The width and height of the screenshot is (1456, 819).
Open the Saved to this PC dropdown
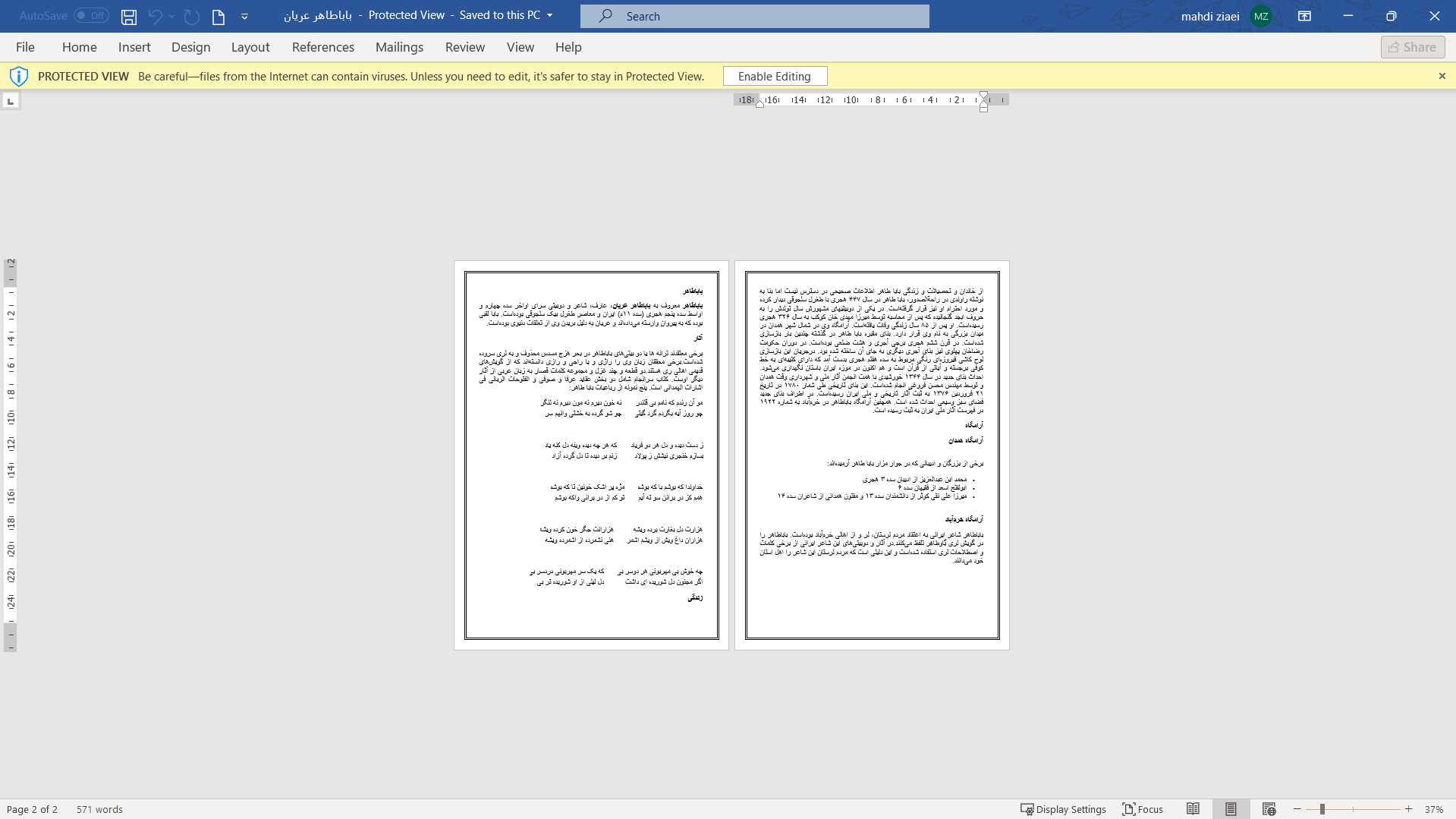(550, 15)
